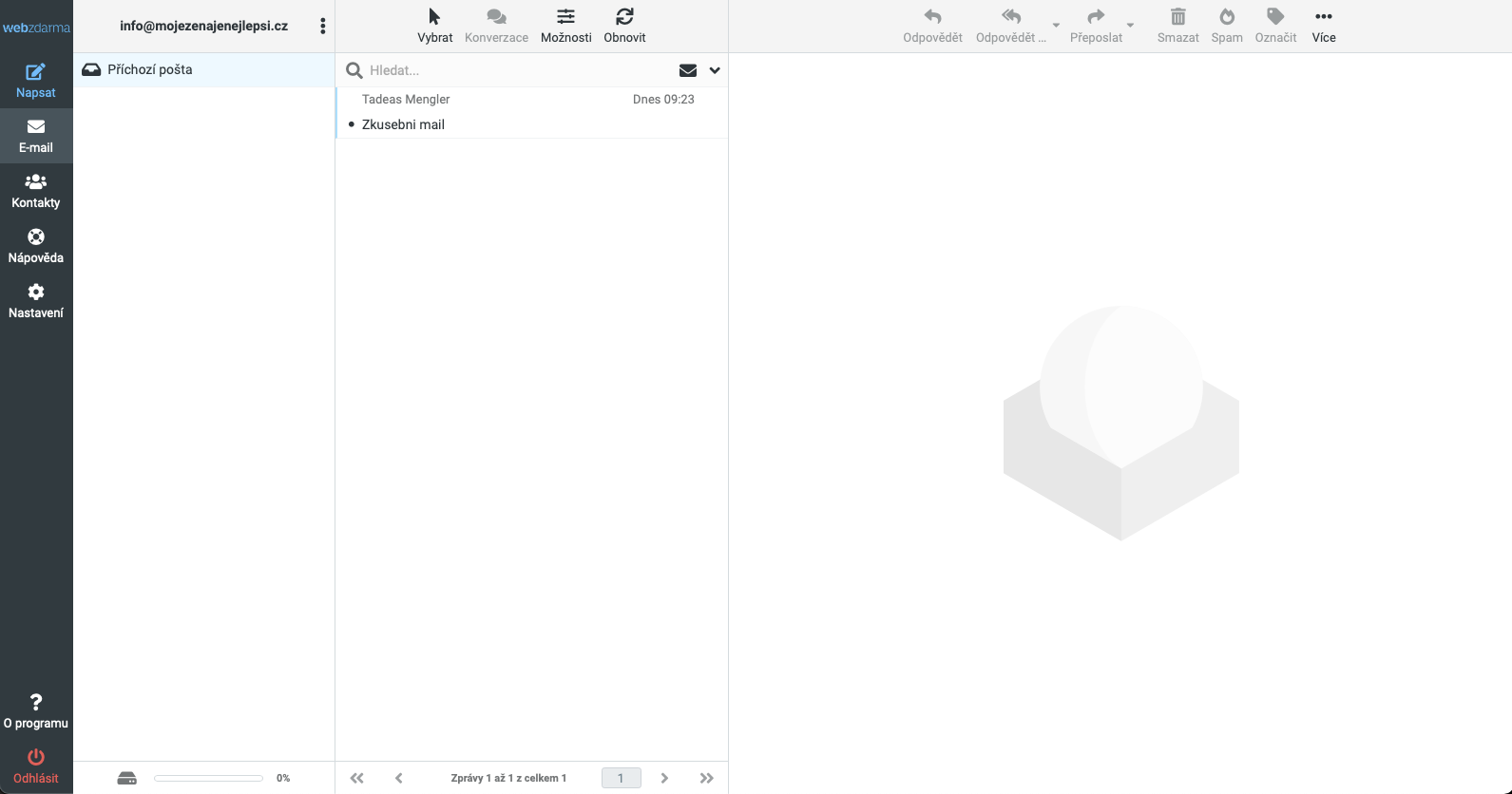Screen dimensions: 1512x794
Task: Refresh the mailbox with Obnovit
Action: pos(624,27)
